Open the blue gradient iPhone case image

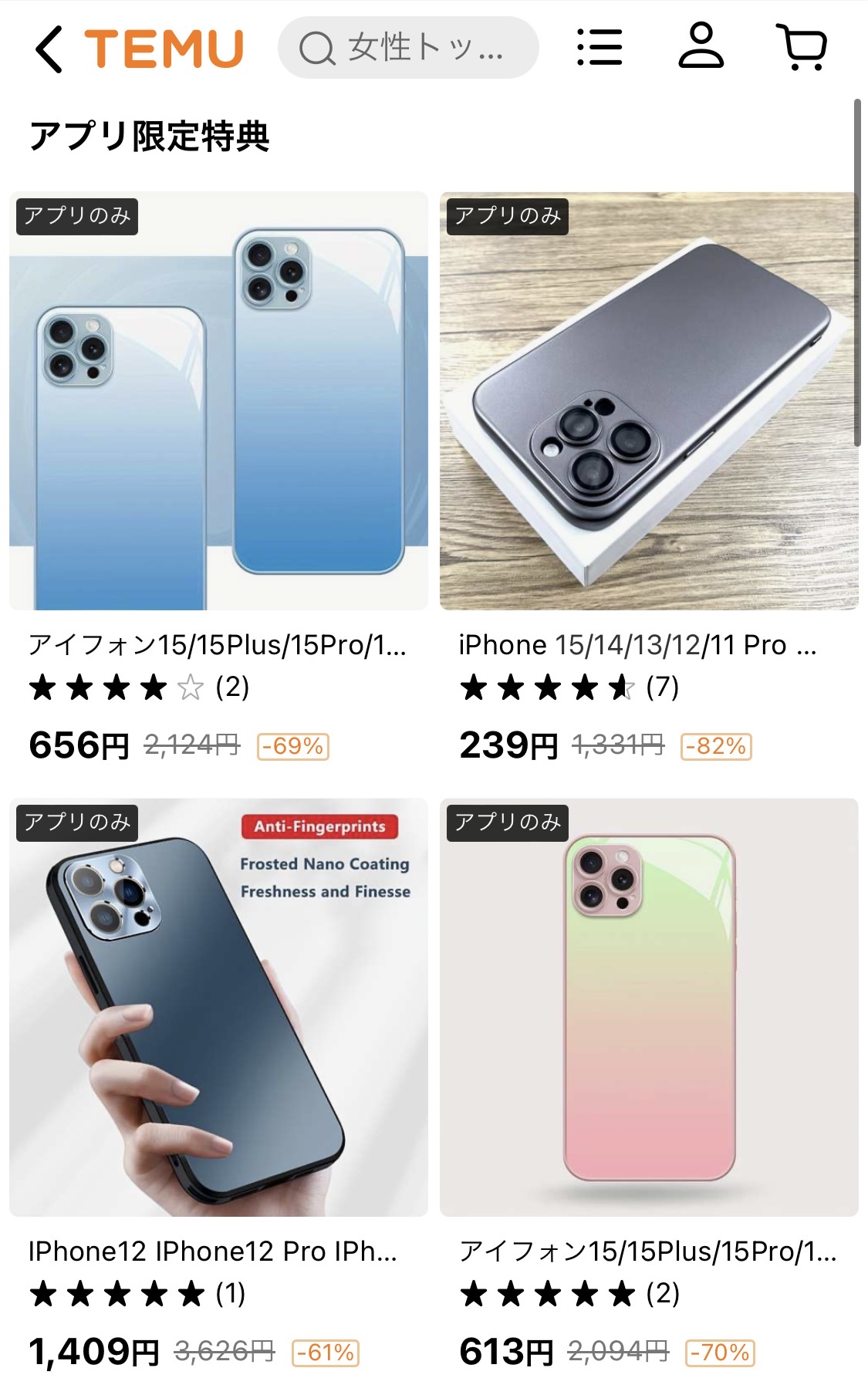218,400
